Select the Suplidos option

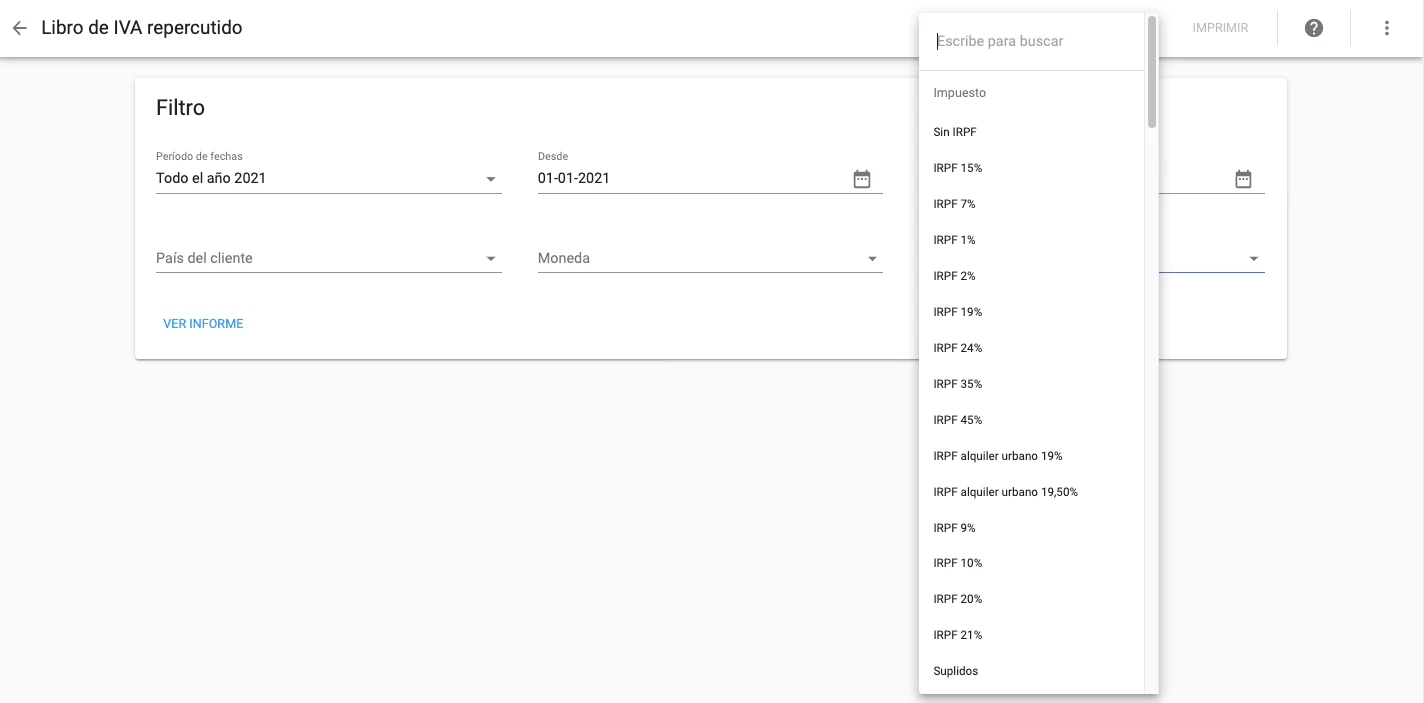click(x=956, y=671)
